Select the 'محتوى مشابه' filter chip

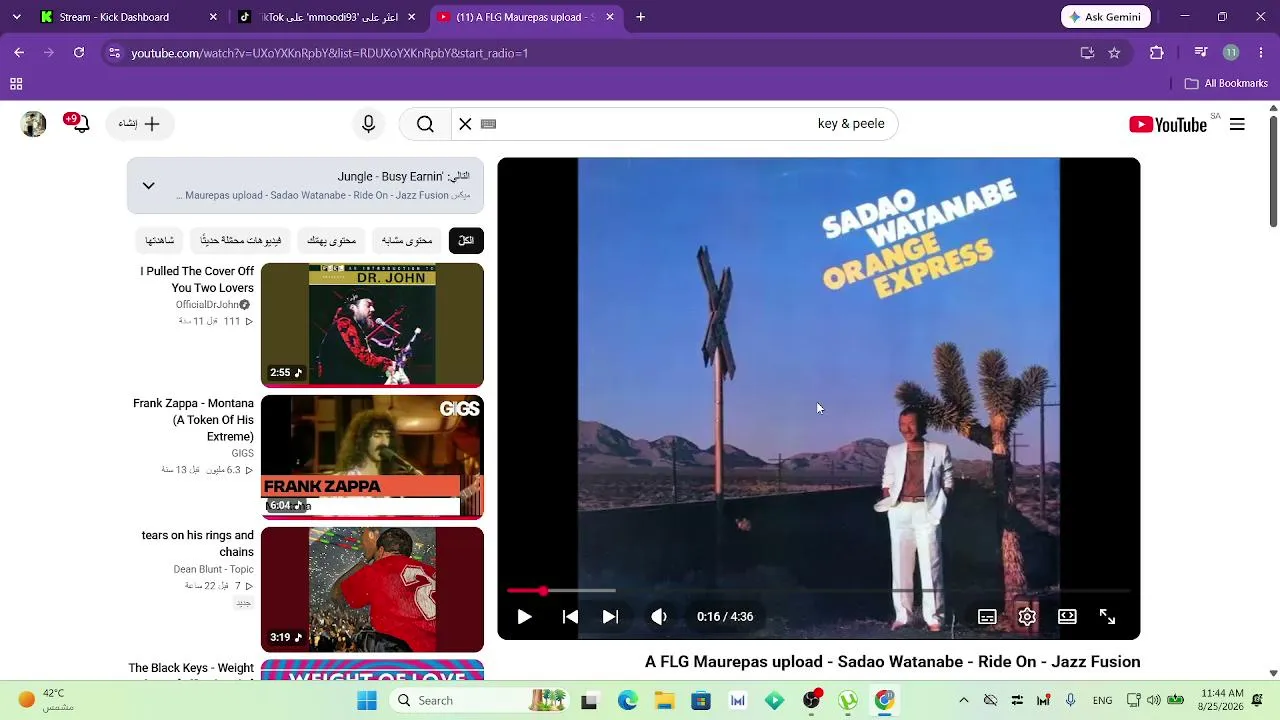(x=407, y=240)
